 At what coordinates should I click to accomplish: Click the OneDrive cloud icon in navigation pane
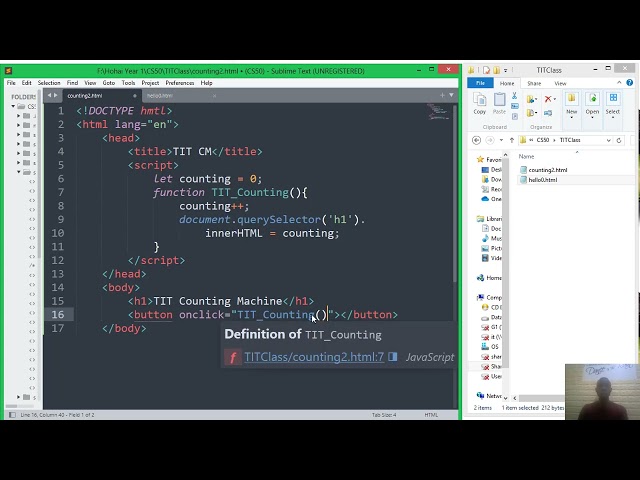coord(485,199)
